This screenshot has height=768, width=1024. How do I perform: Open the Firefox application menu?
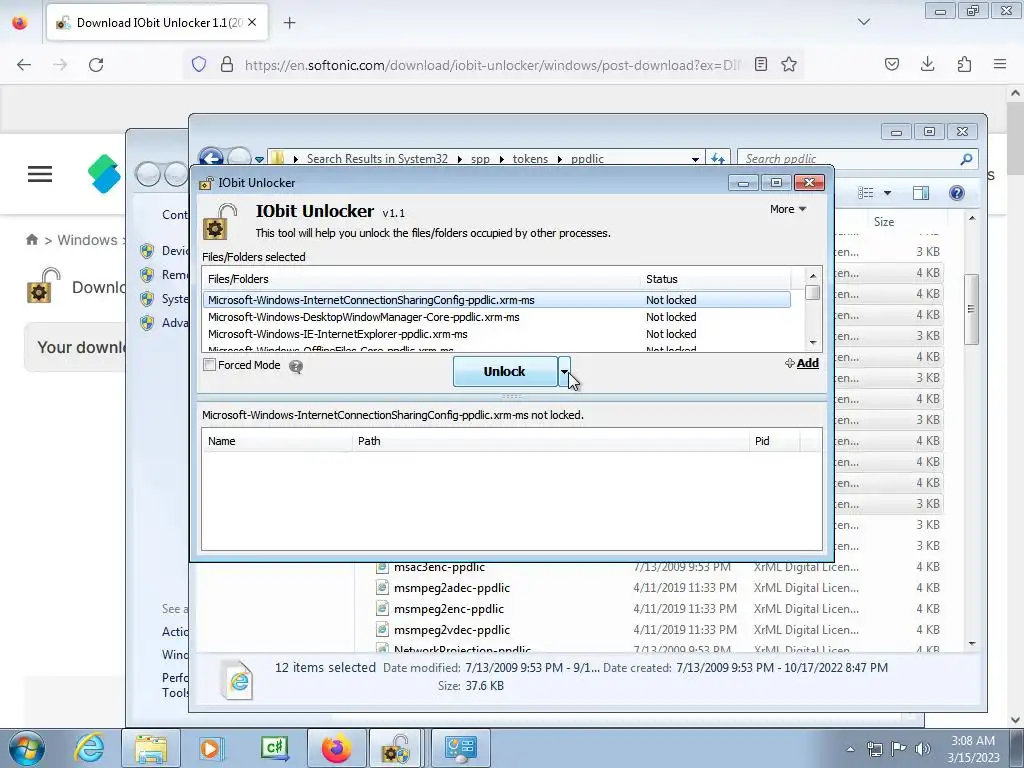pos(1000,64)
